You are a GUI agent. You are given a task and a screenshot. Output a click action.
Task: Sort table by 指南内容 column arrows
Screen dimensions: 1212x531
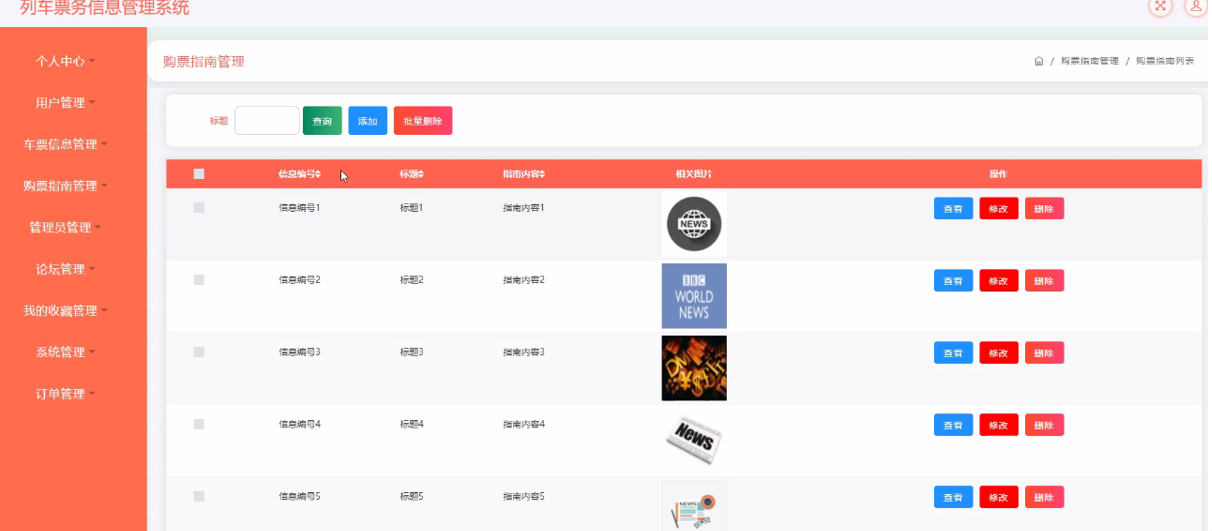click(x=542, y=174)
